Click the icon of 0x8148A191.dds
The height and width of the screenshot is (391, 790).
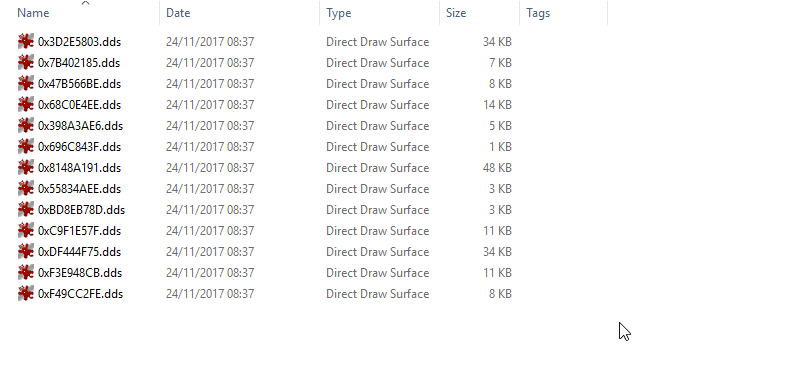[x=26, y=167]
